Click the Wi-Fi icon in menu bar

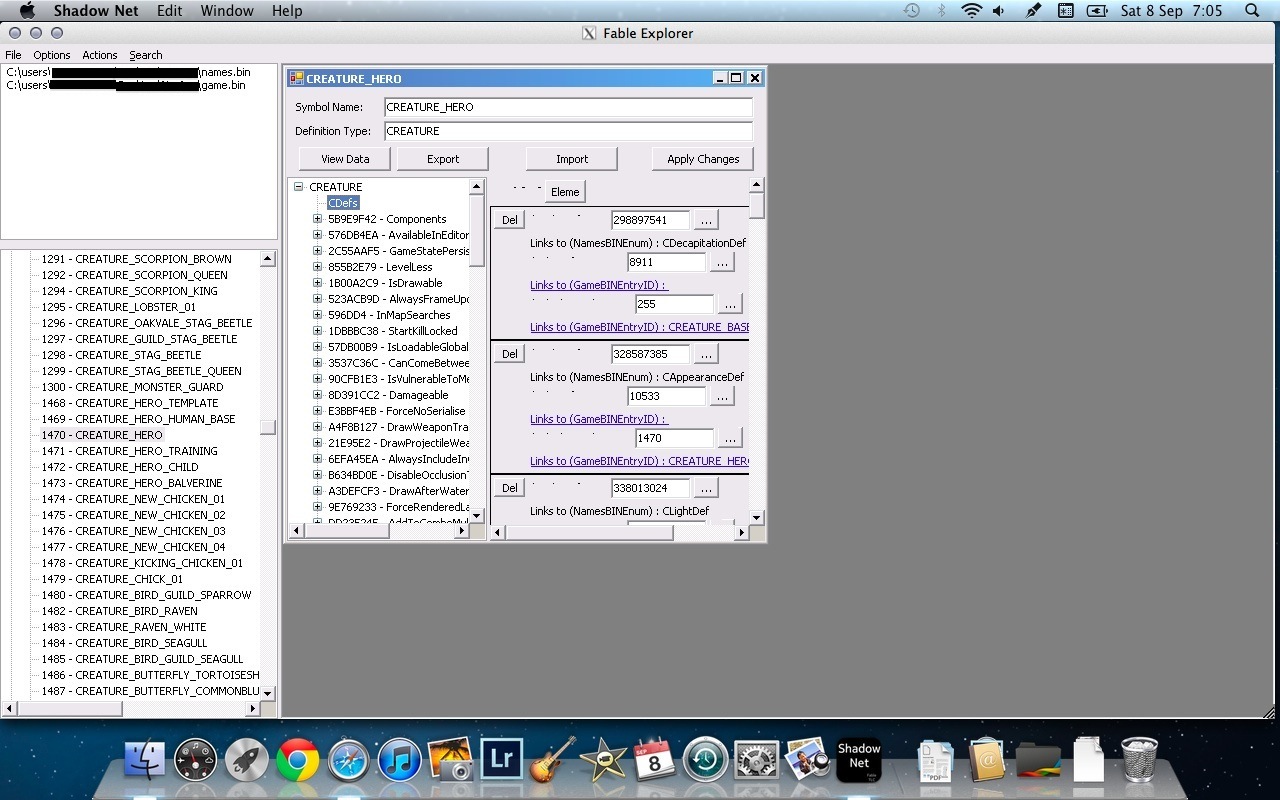[971, 11]
